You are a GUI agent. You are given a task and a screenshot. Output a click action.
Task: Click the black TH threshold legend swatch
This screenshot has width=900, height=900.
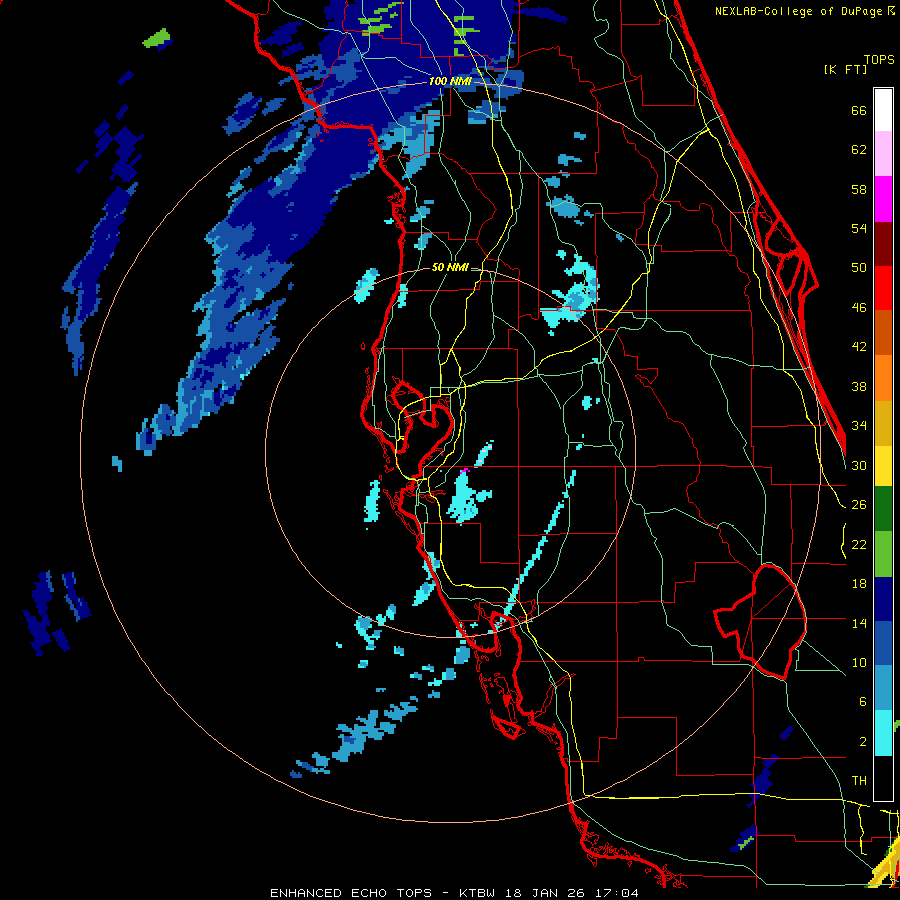(x=883, y=778)
